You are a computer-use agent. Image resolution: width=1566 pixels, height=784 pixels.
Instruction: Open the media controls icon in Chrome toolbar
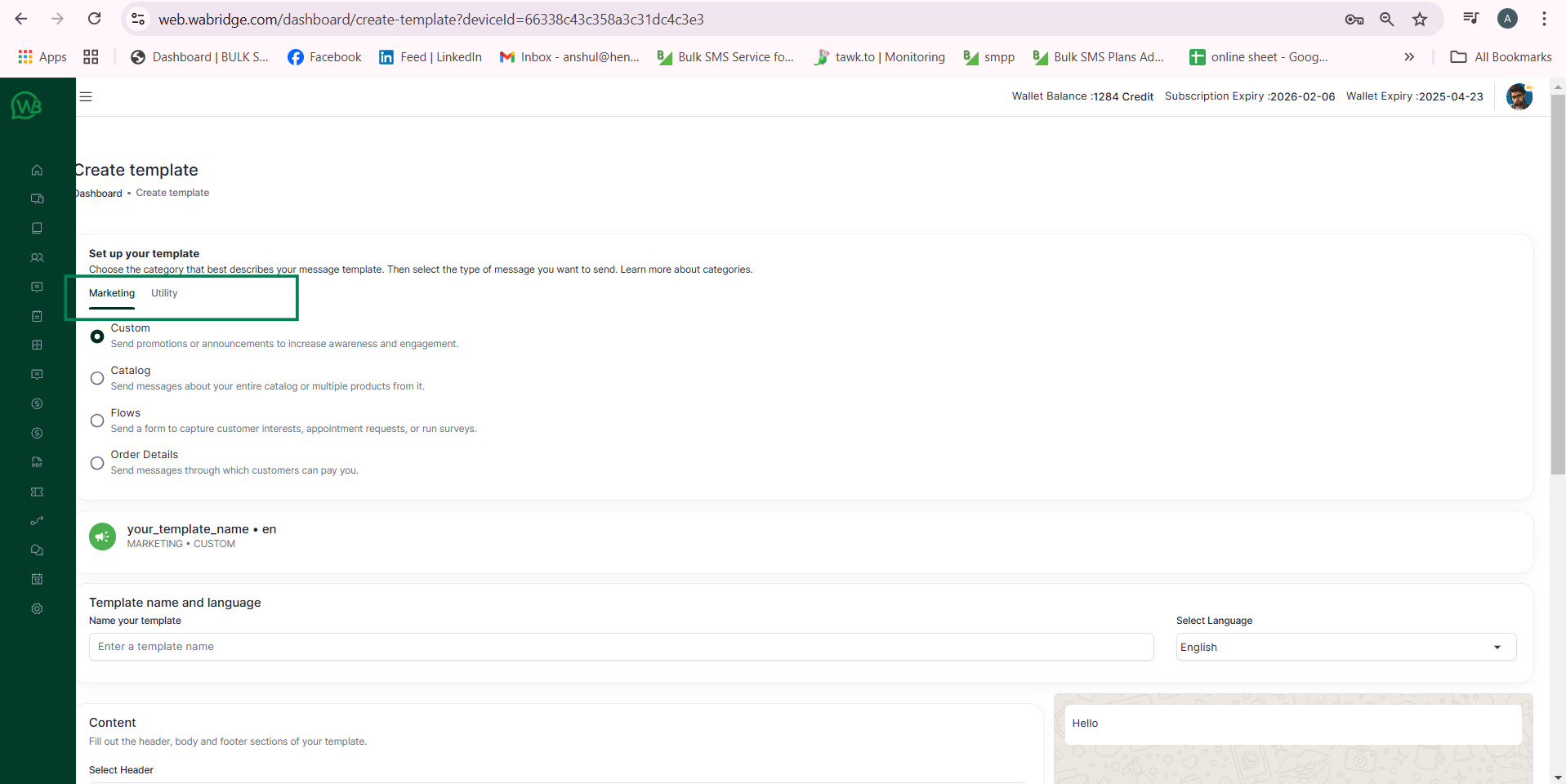coord(1471,19)
